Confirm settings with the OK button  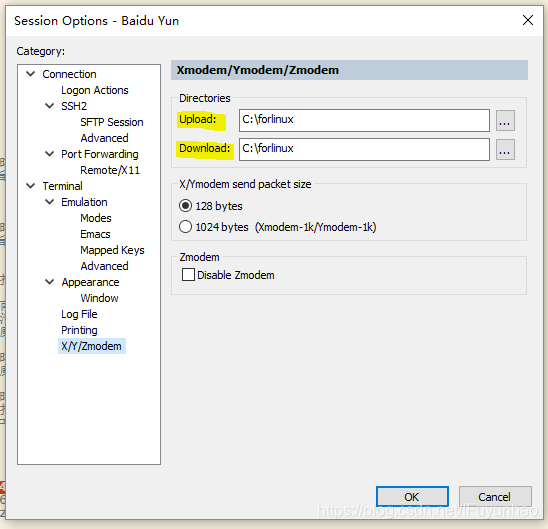[412, 497]
